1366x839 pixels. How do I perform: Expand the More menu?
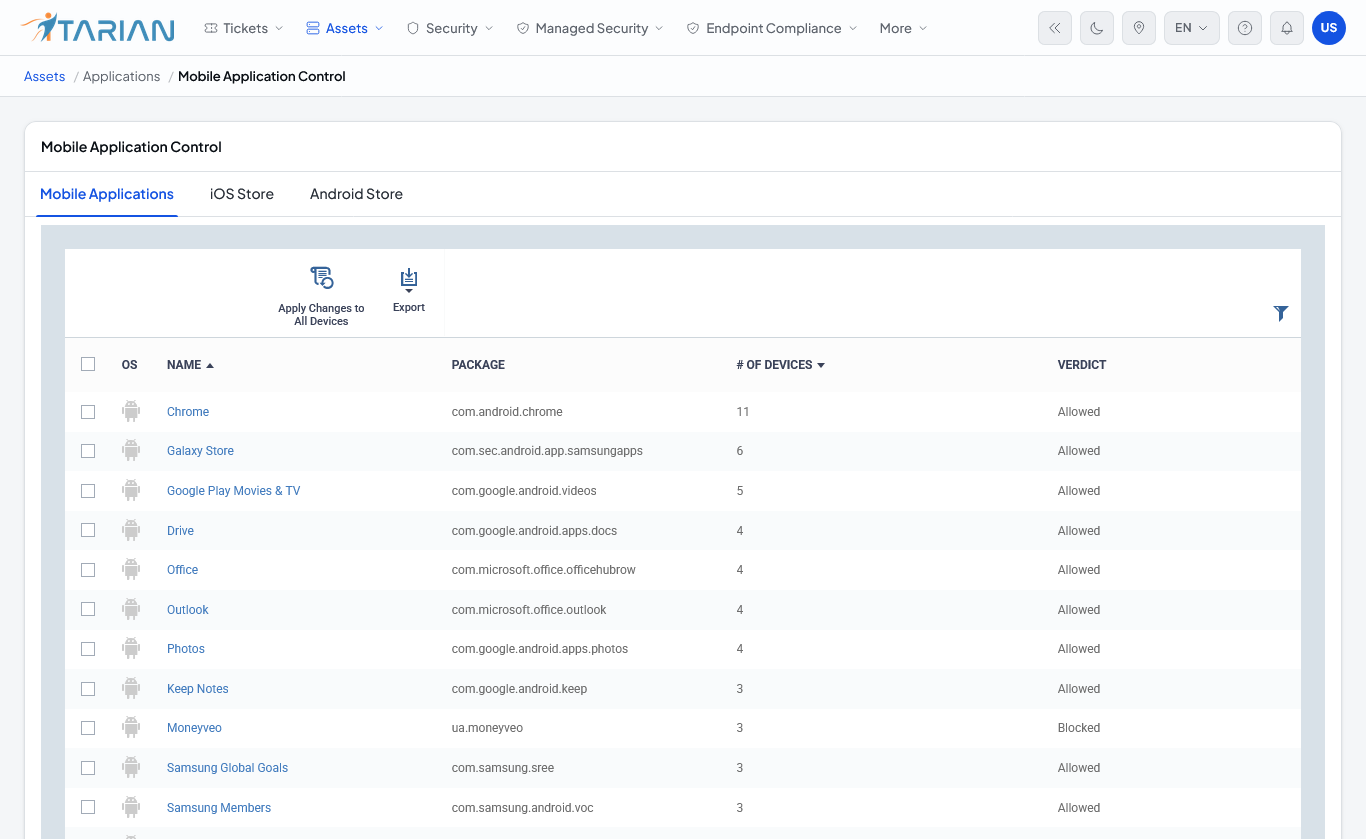(x=903, y=28)
